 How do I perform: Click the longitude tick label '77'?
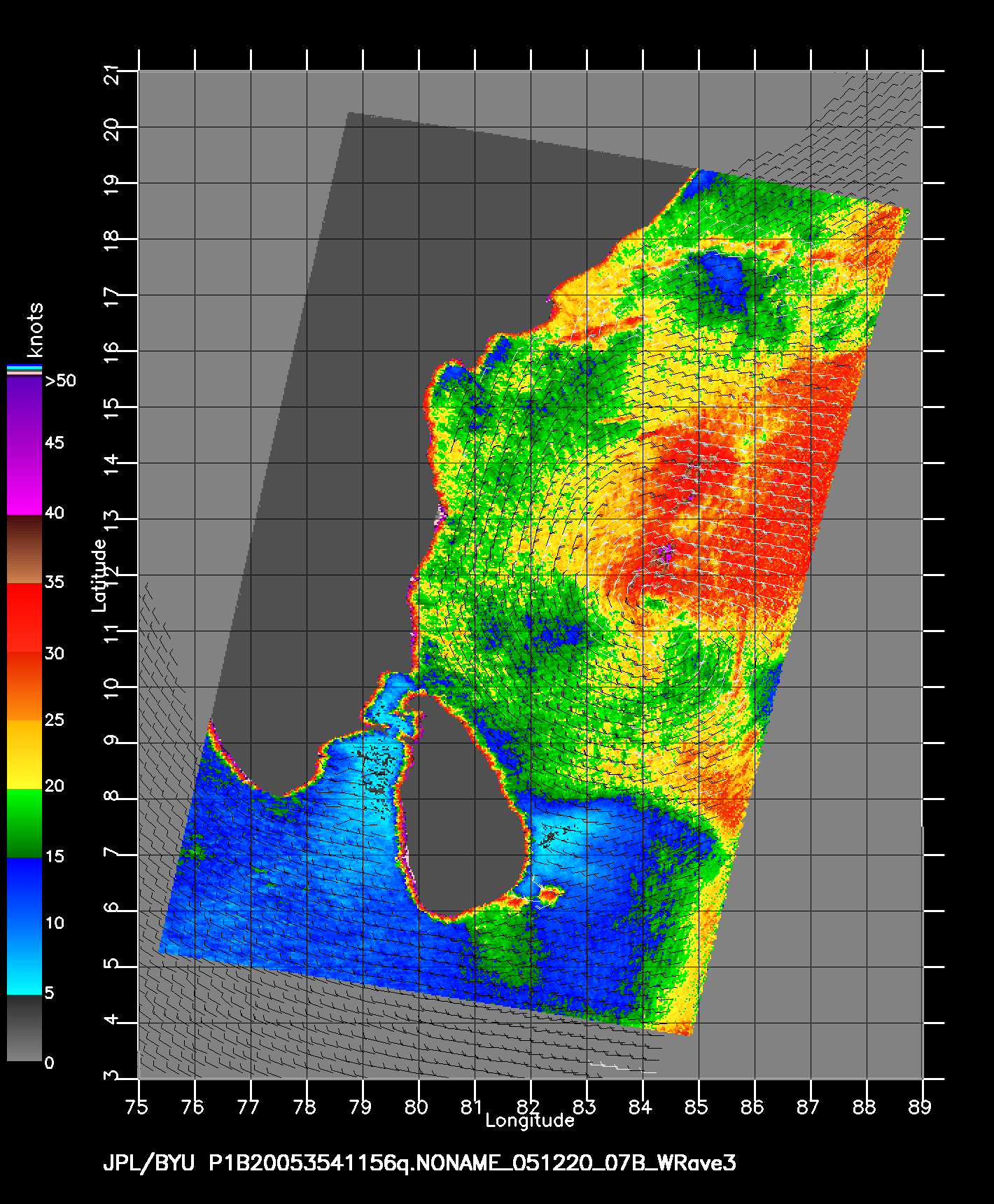pyautogui.click(x=249, y=1107)
